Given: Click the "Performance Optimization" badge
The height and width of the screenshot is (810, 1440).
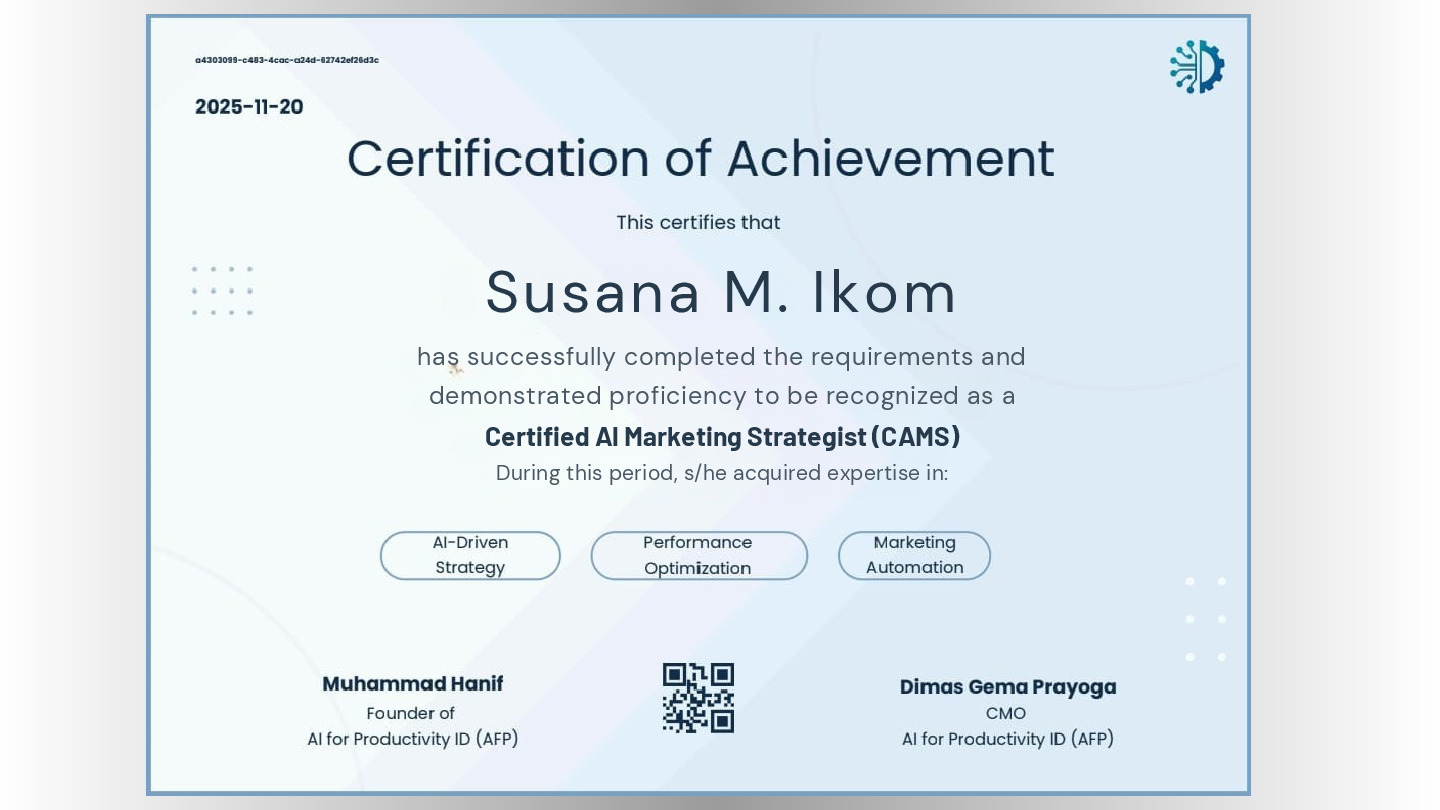Looking at the screenshot, I should pyautogui.click(x=699, y=556).
